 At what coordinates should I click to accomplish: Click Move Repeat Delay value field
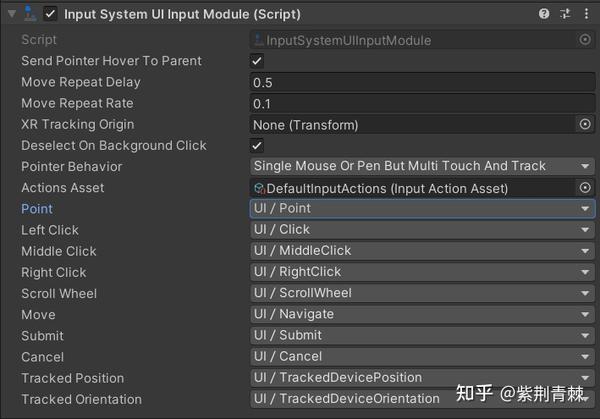(422, 82)
